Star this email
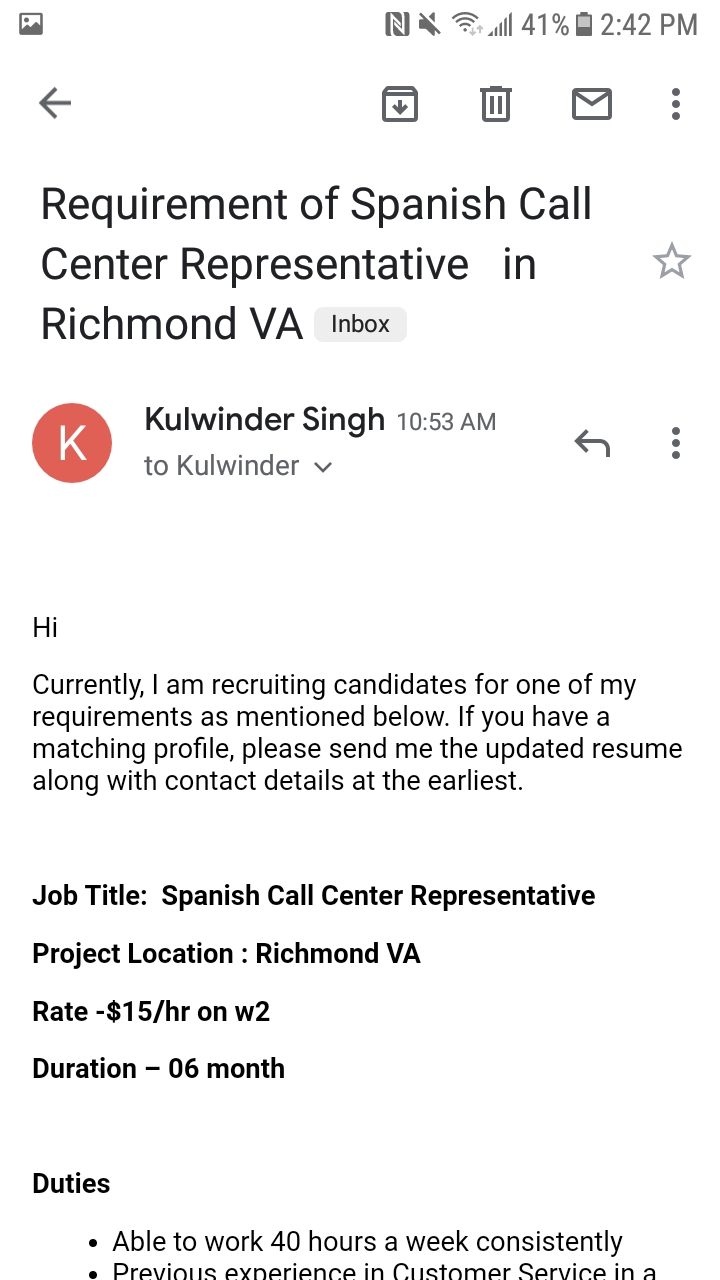Screen dimensions: 720x1280 point(671,262)
